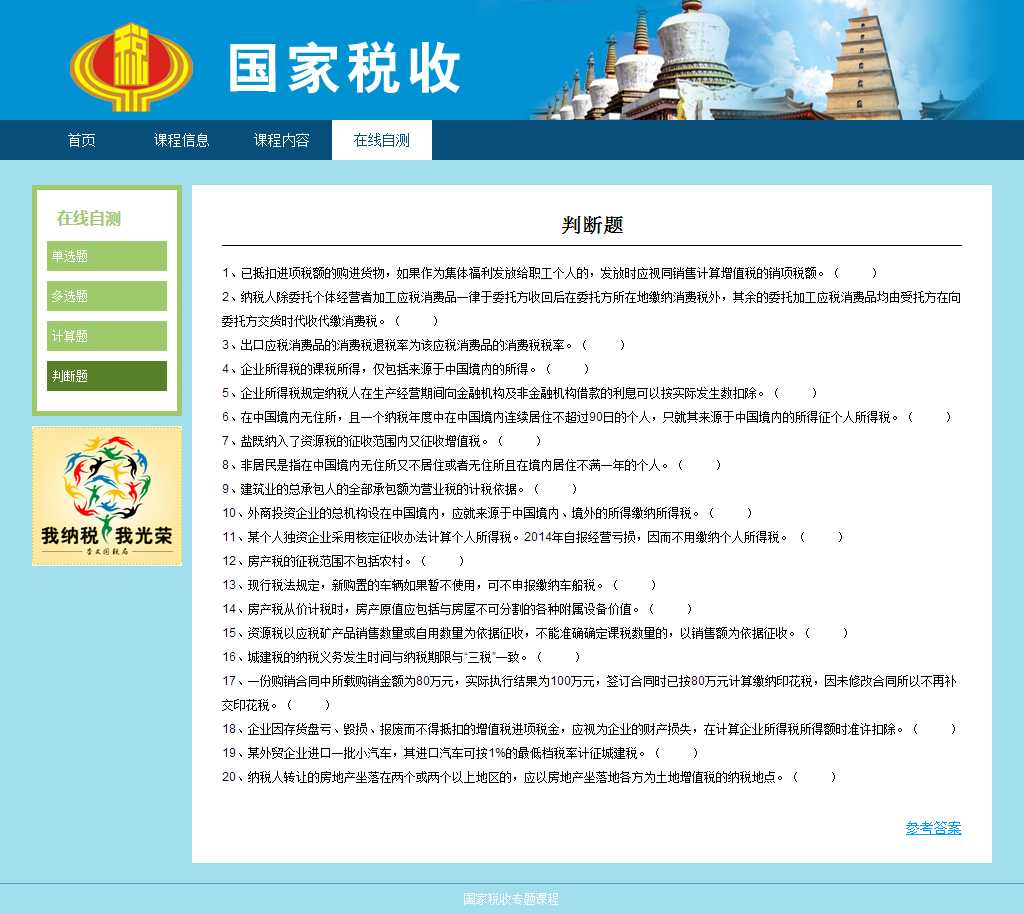Click the answer blank for question 20
Screen dimensions: 1024x914
click(815, 777)
